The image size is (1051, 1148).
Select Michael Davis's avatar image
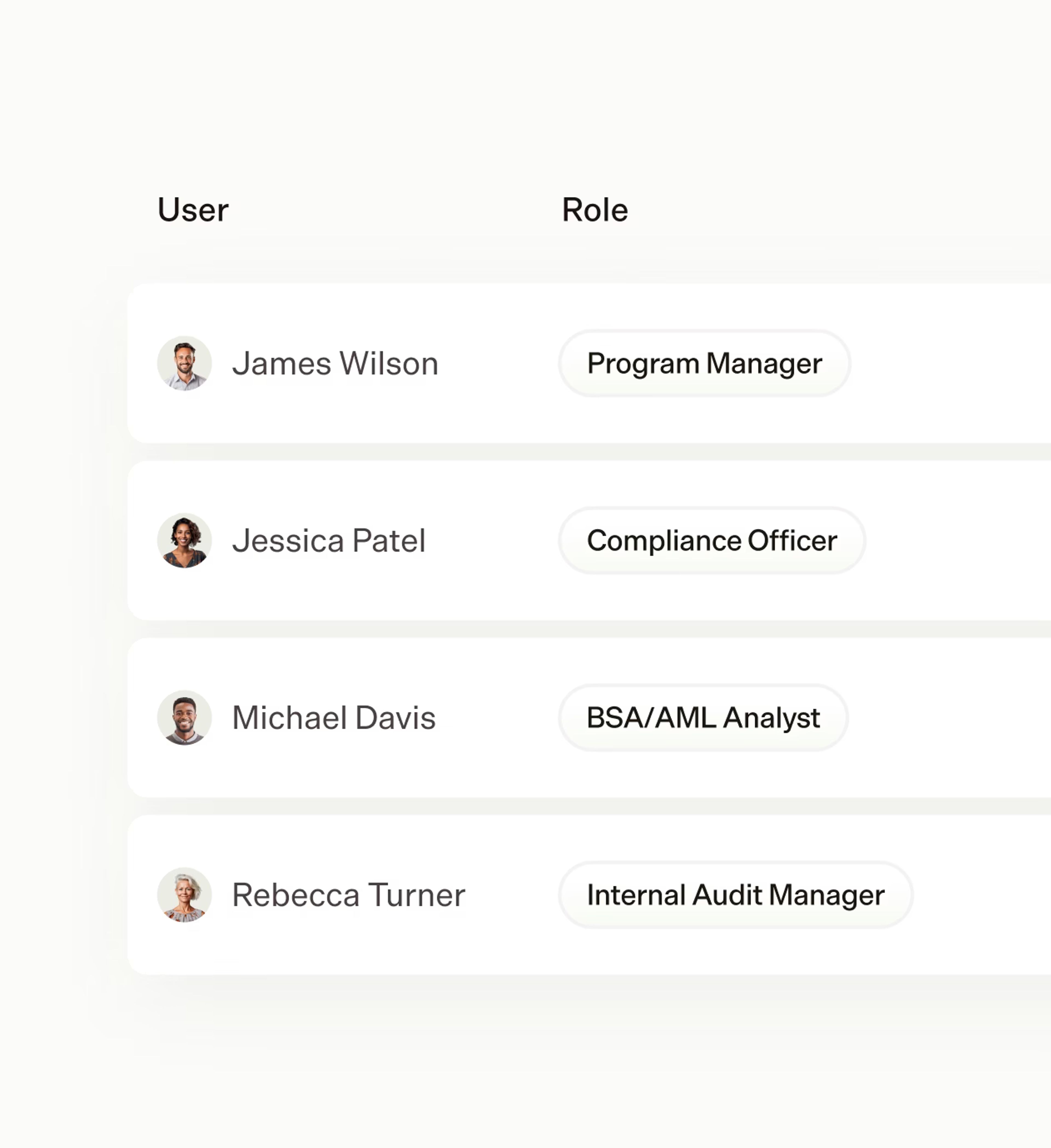tap(184, 717)
